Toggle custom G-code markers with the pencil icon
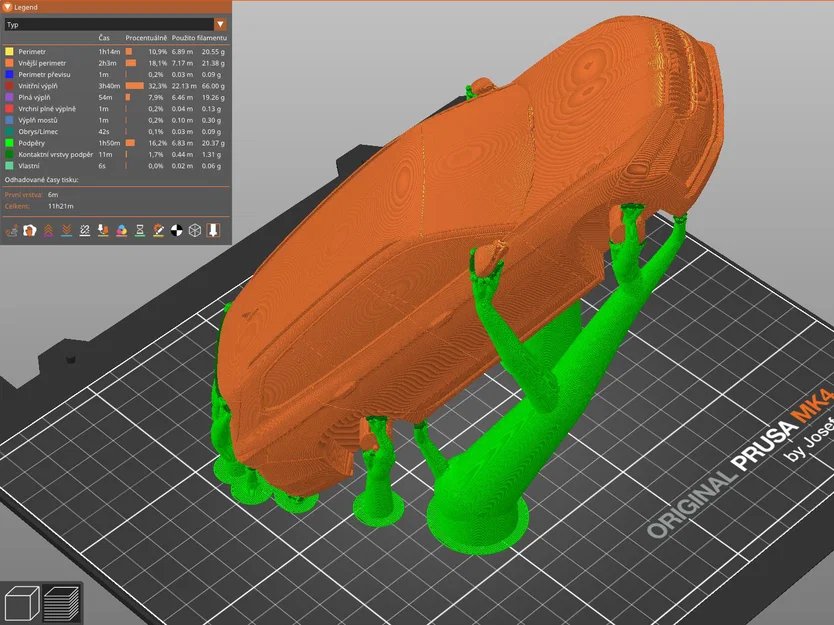 (157, 232)
